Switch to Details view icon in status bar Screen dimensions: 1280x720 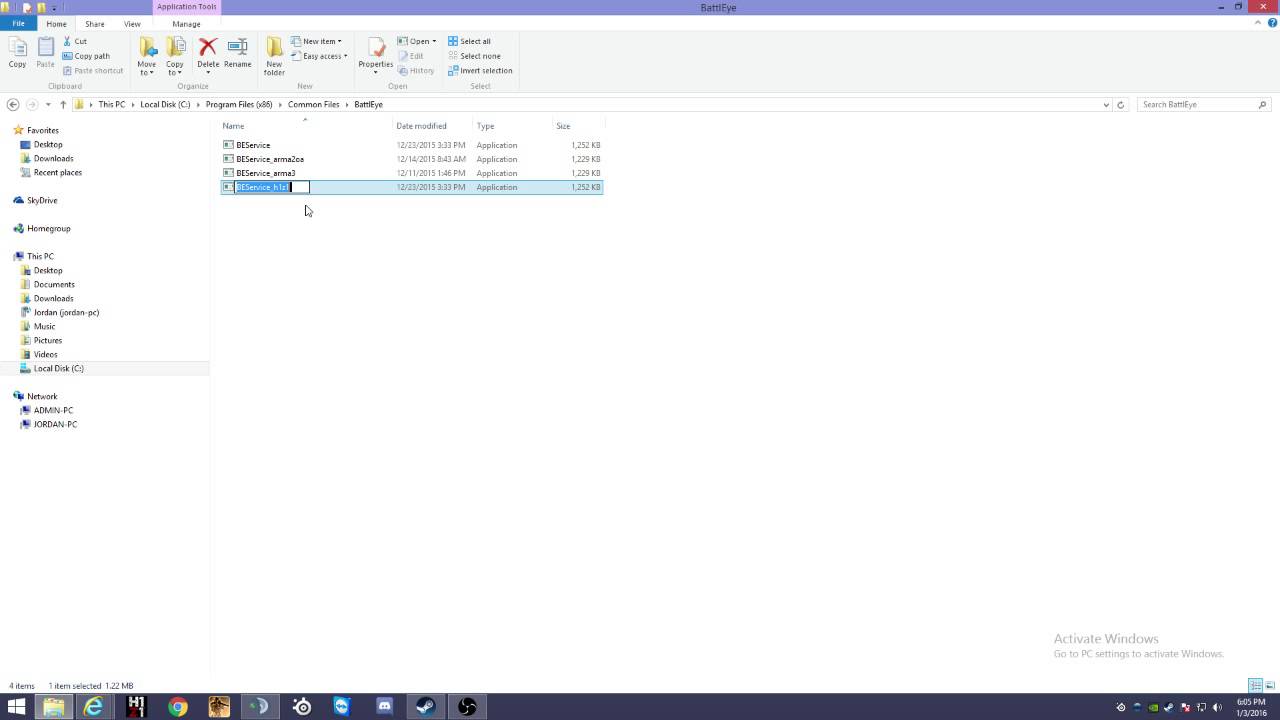[x=1255, y=685]
